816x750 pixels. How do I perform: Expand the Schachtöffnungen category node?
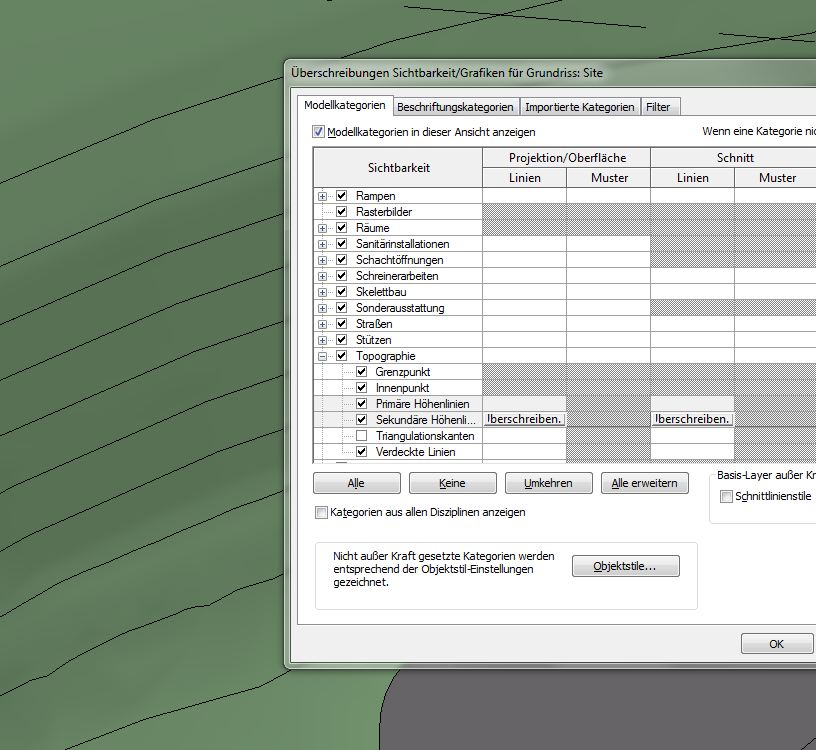[x=323, y=260]
